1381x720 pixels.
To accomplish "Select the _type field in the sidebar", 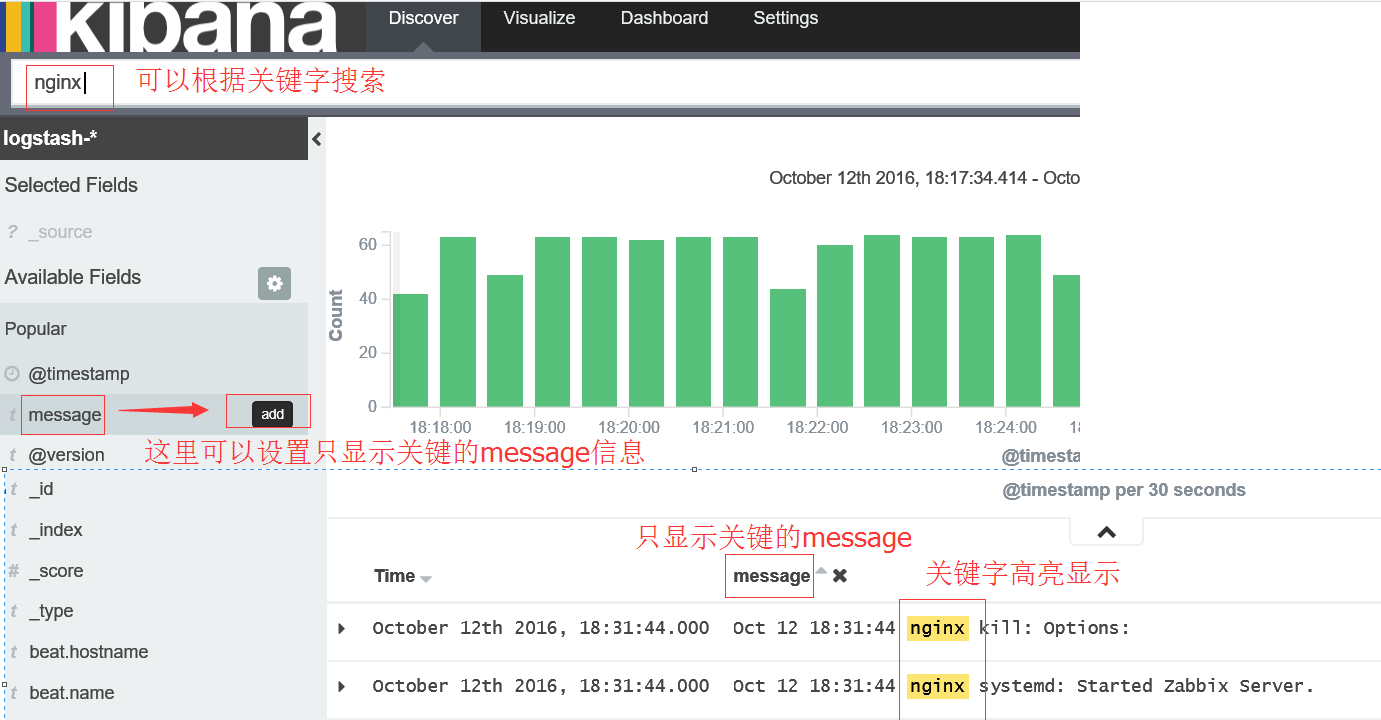I will (x=51, y=611).
